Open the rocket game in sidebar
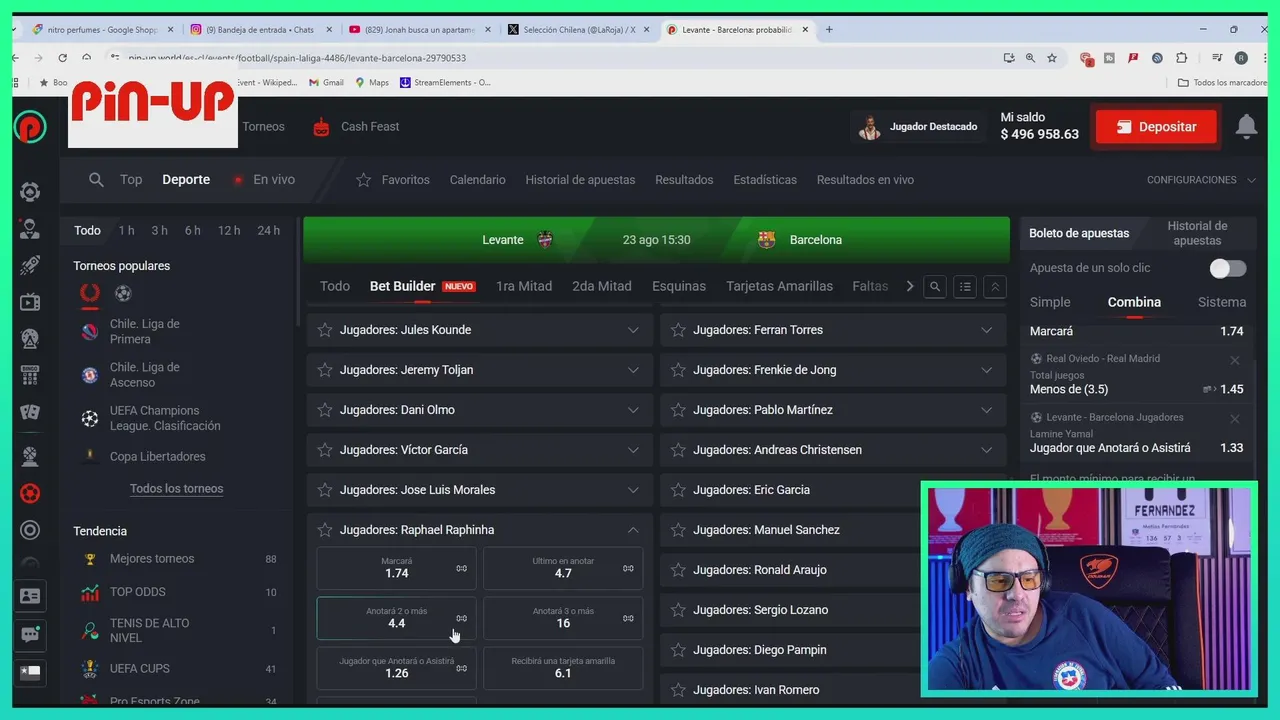 [x=30, y=265]
